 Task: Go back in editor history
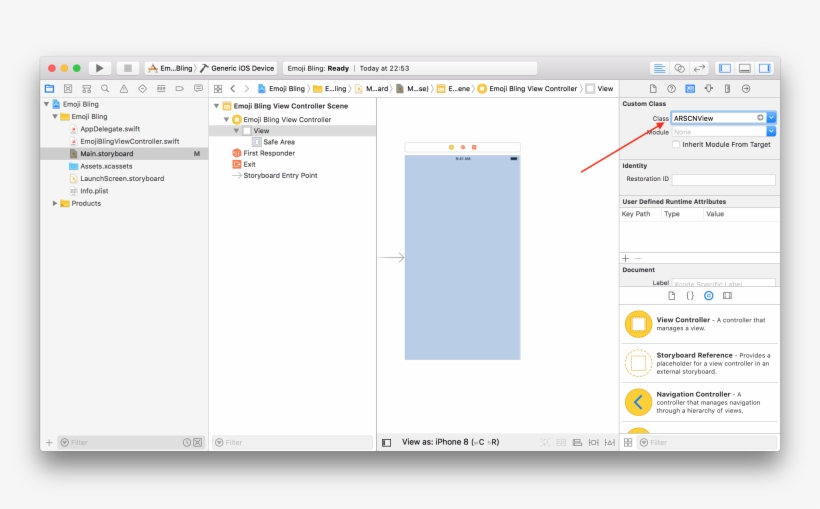pyautogui.click(x=233, y=88)
